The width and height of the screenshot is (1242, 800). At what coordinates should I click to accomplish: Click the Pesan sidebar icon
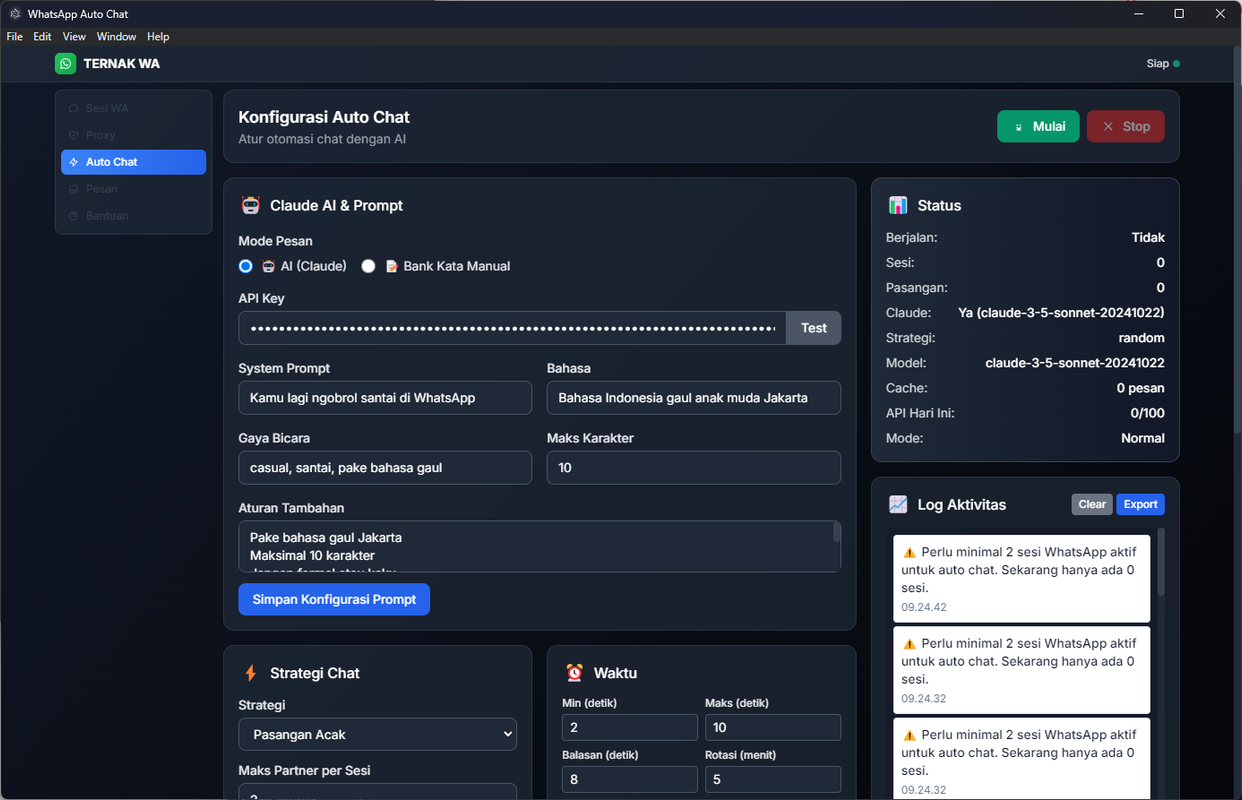tap(74, 189)
